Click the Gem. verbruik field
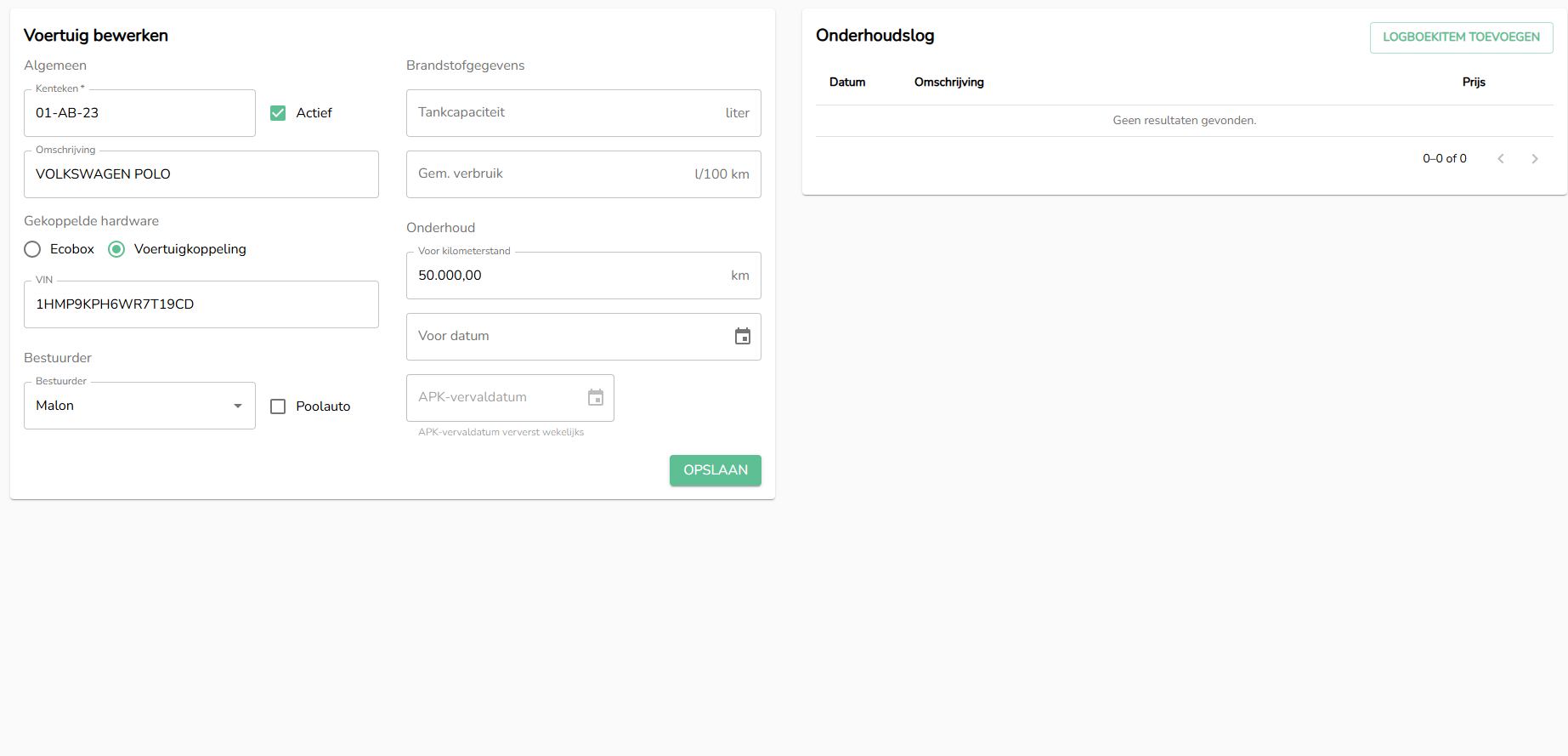The image size is (1568, 756). (x=552, y=174)
